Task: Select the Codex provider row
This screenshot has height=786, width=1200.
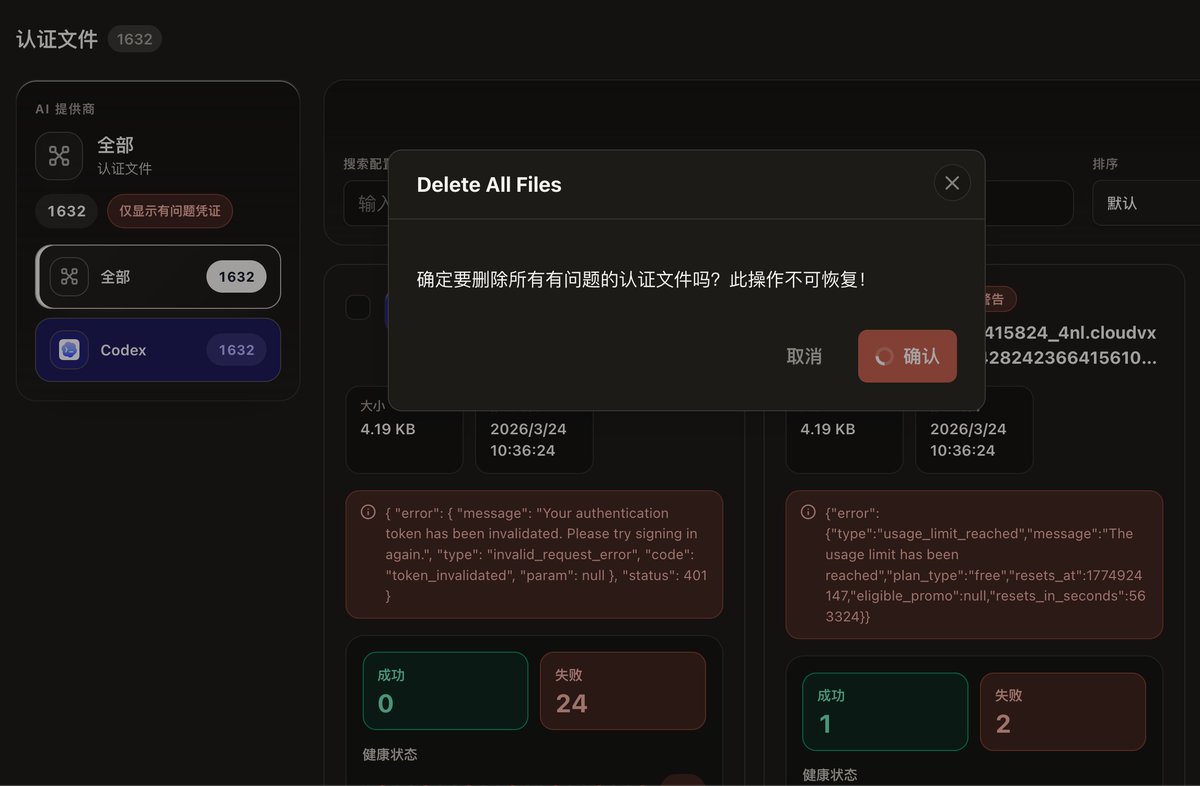Action: coord(158,350)
